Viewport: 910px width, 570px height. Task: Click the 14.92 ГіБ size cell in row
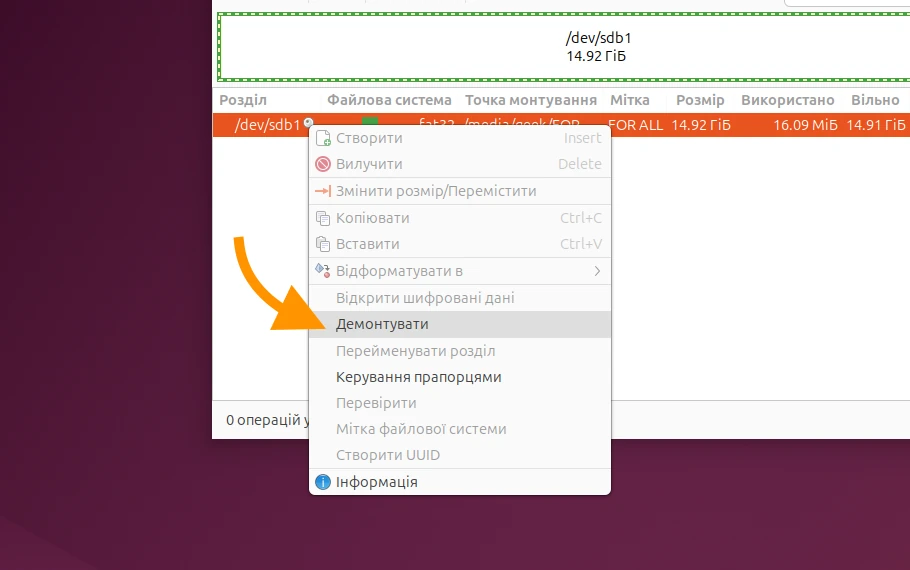click(x=701, y=125)
